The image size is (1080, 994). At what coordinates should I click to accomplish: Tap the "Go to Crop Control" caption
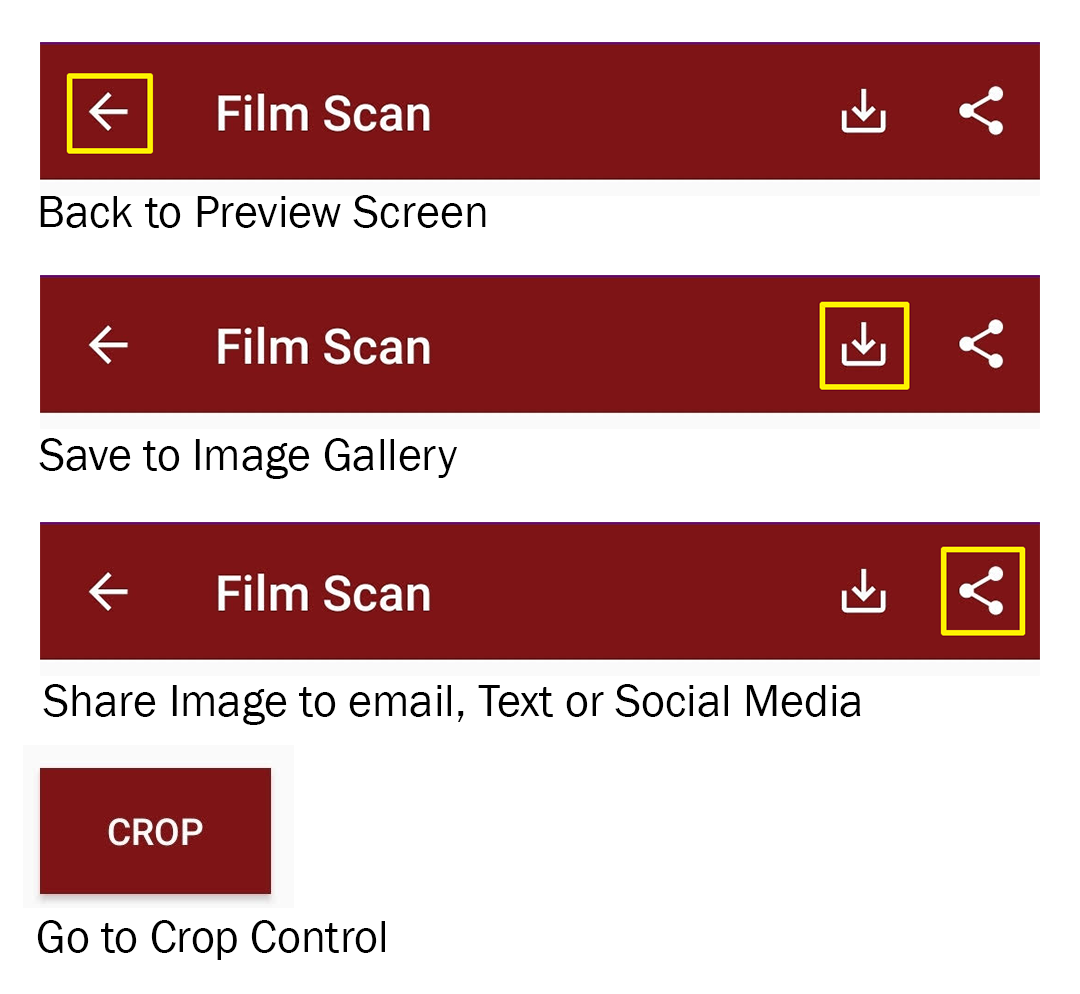pyautogui.click(x=212, y=938)
